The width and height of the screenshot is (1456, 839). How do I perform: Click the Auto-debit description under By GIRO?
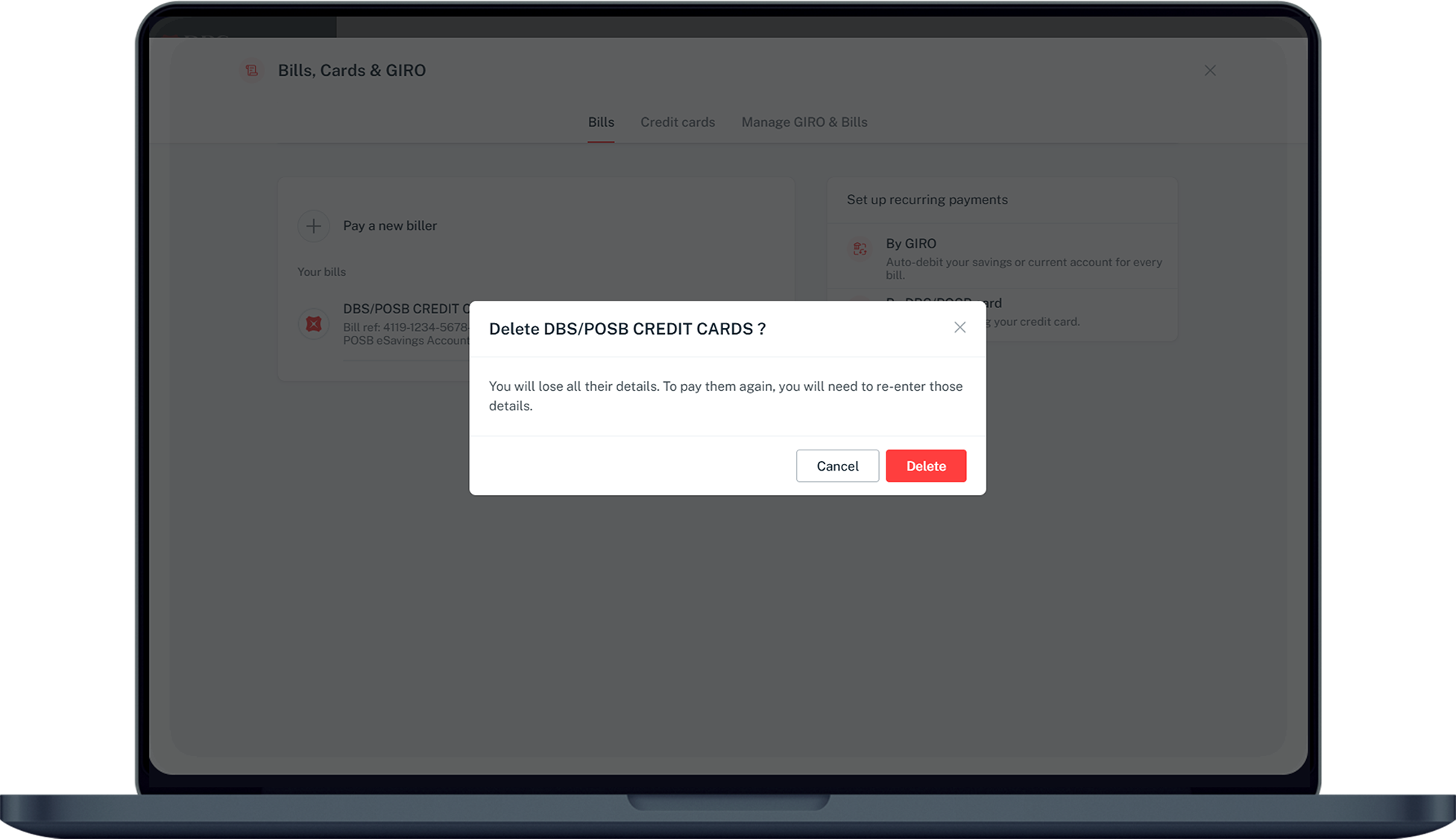point(1024,268)
